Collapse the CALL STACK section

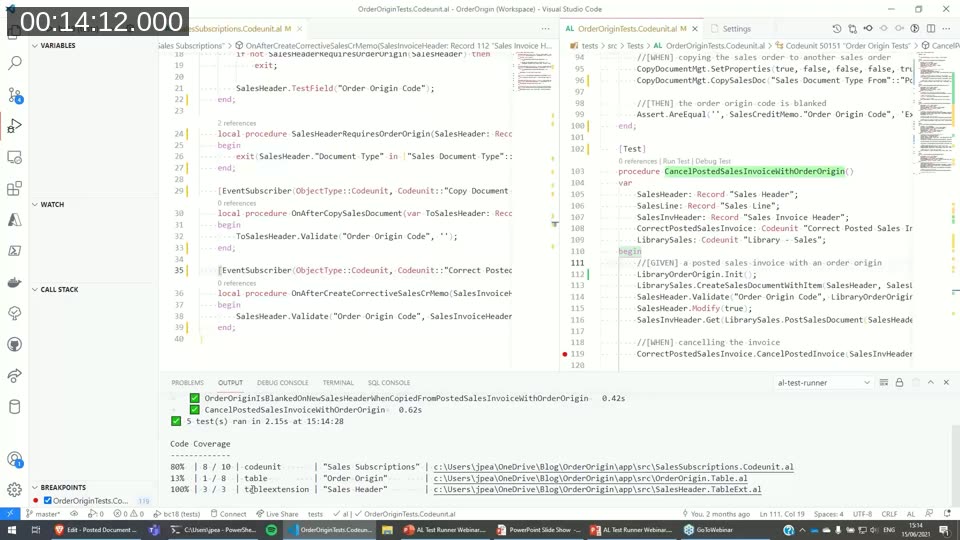point(59,290)
